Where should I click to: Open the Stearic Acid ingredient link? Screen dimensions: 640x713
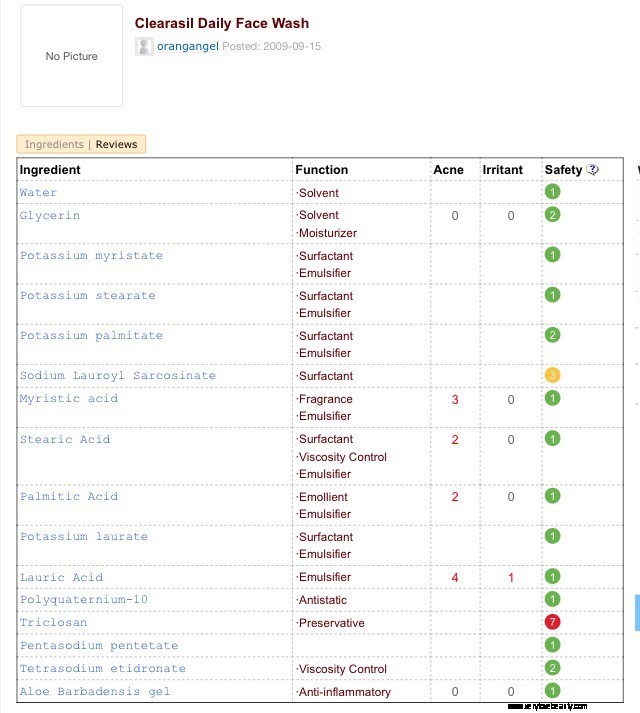[65, 439]
